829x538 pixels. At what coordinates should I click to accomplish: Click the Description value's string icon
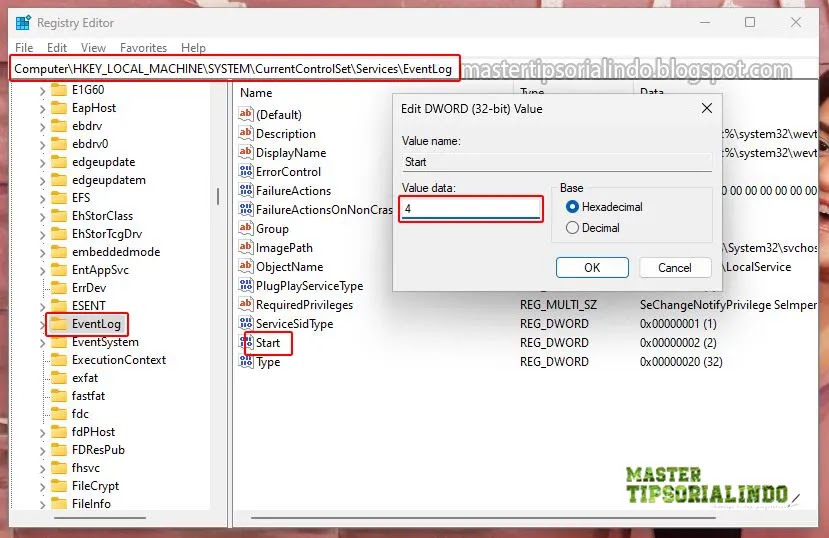click(245, 133)
